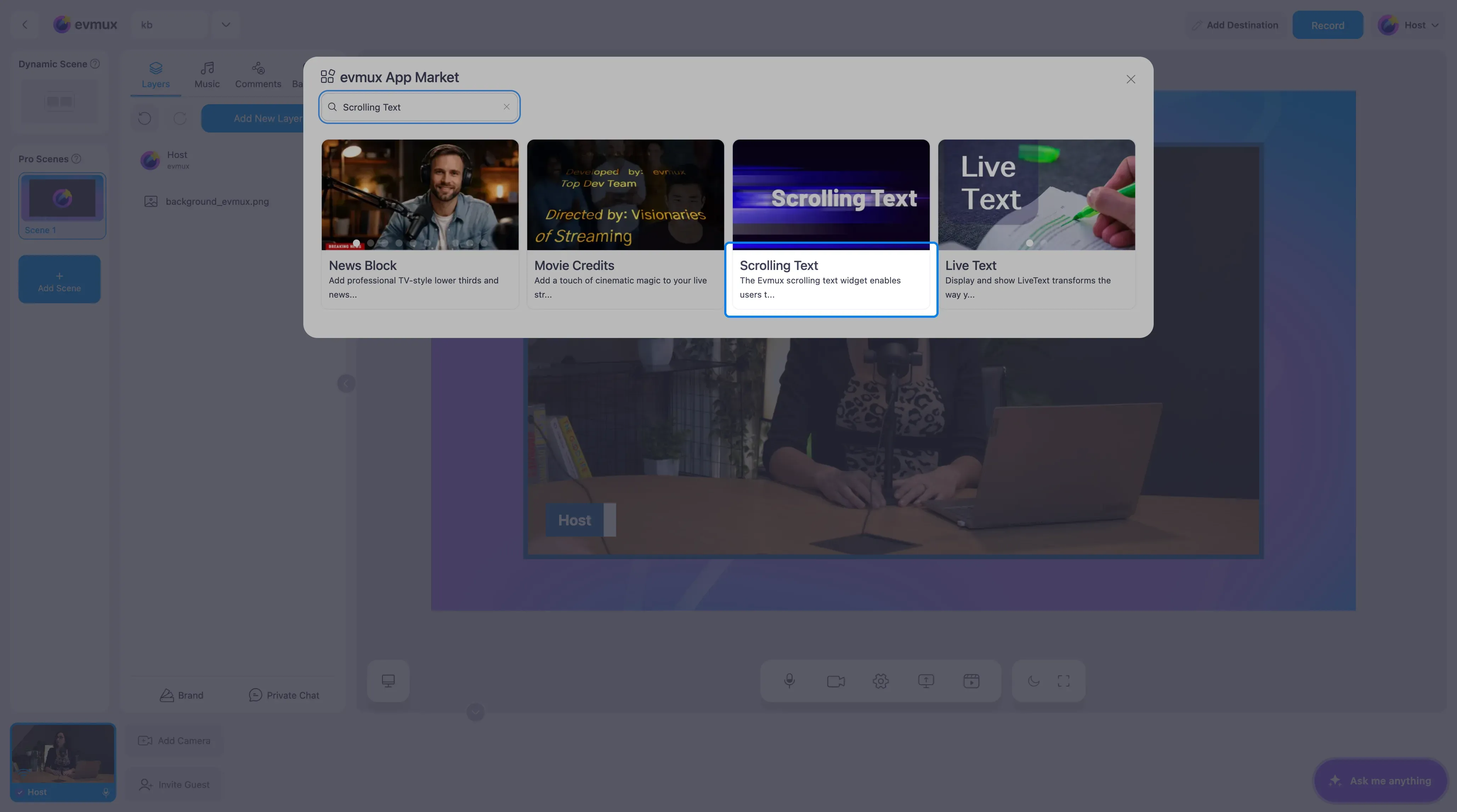Click the App Market search input
The width and height of the screenshot is (1457, 812).
click(x=419, y=107)
